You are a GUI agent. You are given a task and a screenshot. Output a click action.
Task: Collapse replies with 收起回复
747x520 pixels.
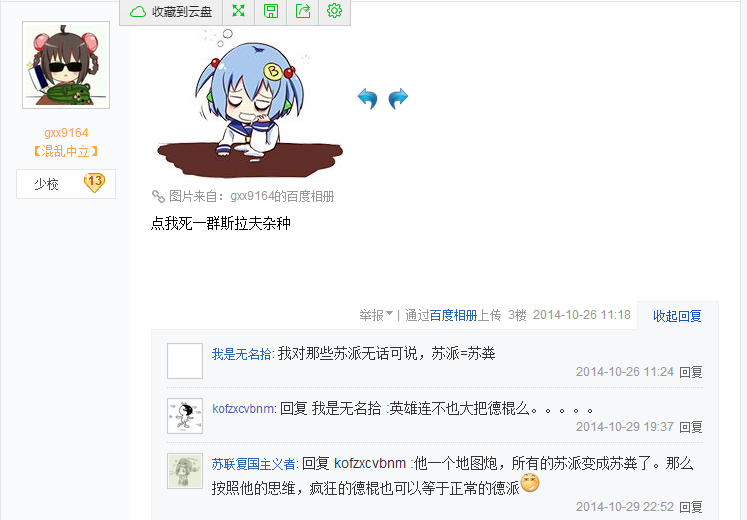[x=677, y=316]
